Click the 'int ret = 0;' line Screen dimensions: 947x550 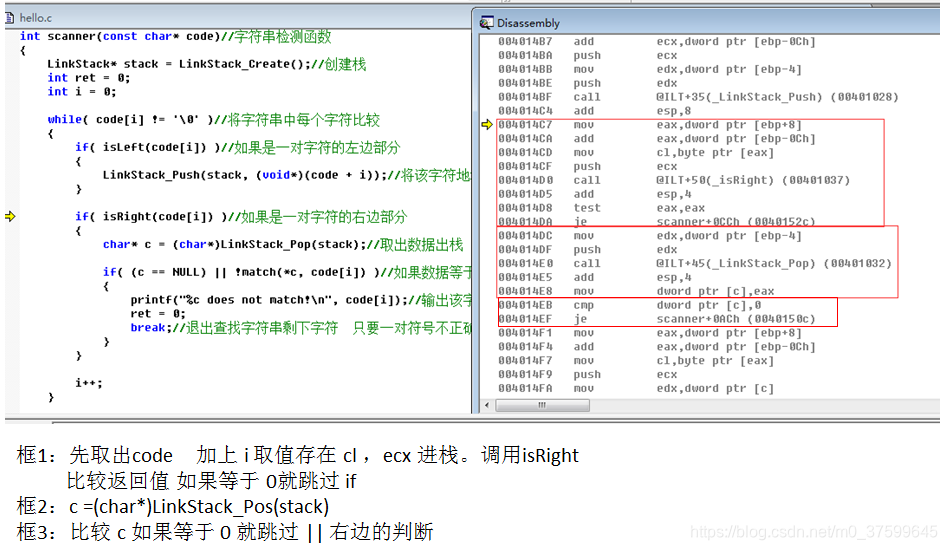[x=89, y=78]
